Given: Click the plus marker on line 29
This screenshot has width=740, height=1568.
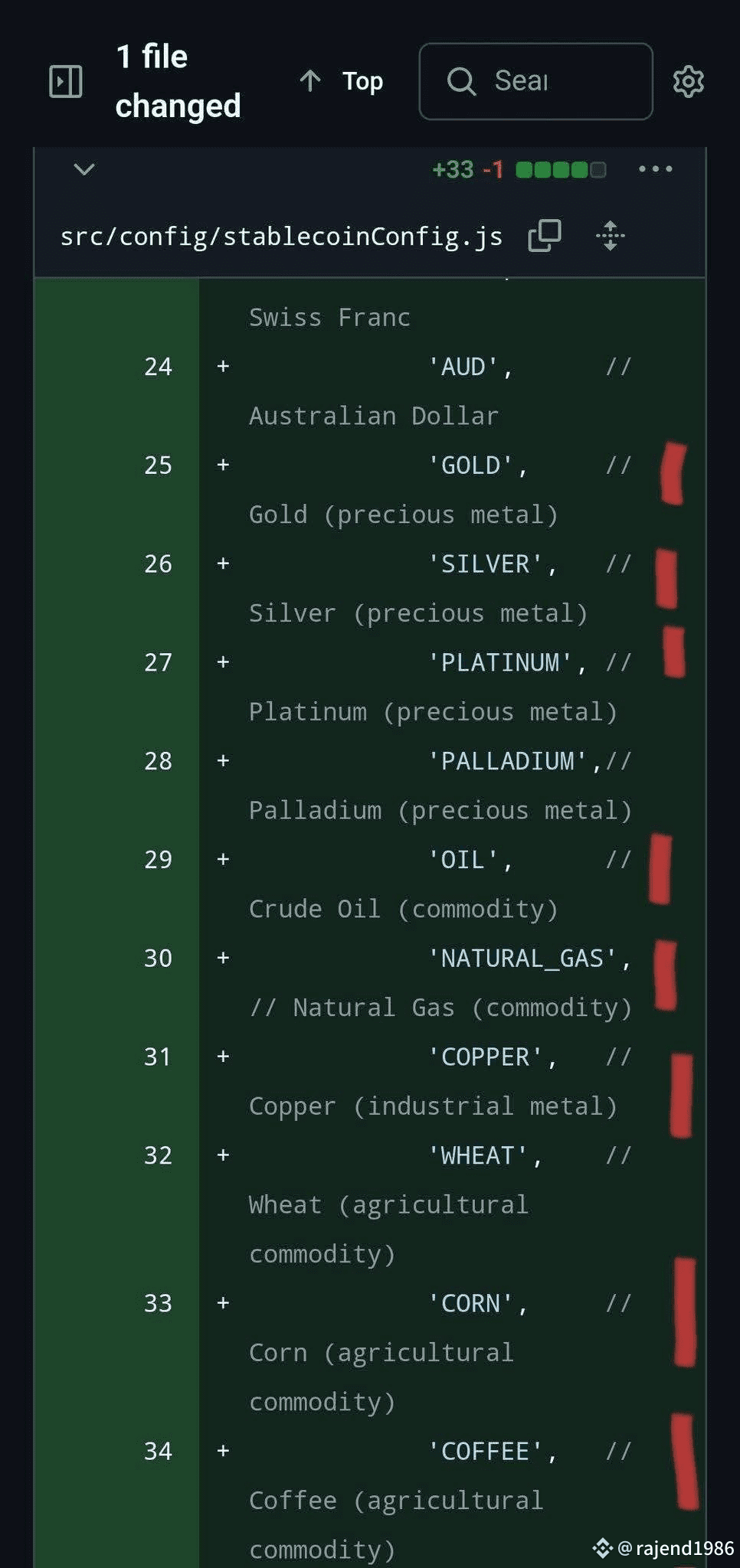Looking at the screenshot, I should click(223, 860).
